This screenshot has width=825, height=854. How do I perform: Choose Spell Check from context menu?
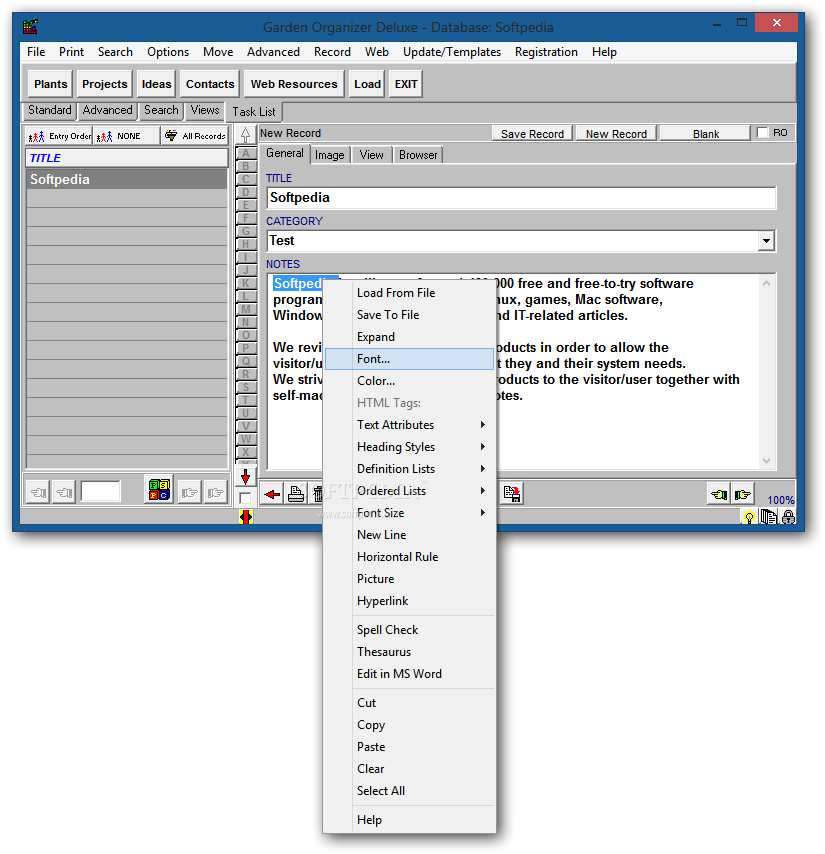tap(409, 630)
